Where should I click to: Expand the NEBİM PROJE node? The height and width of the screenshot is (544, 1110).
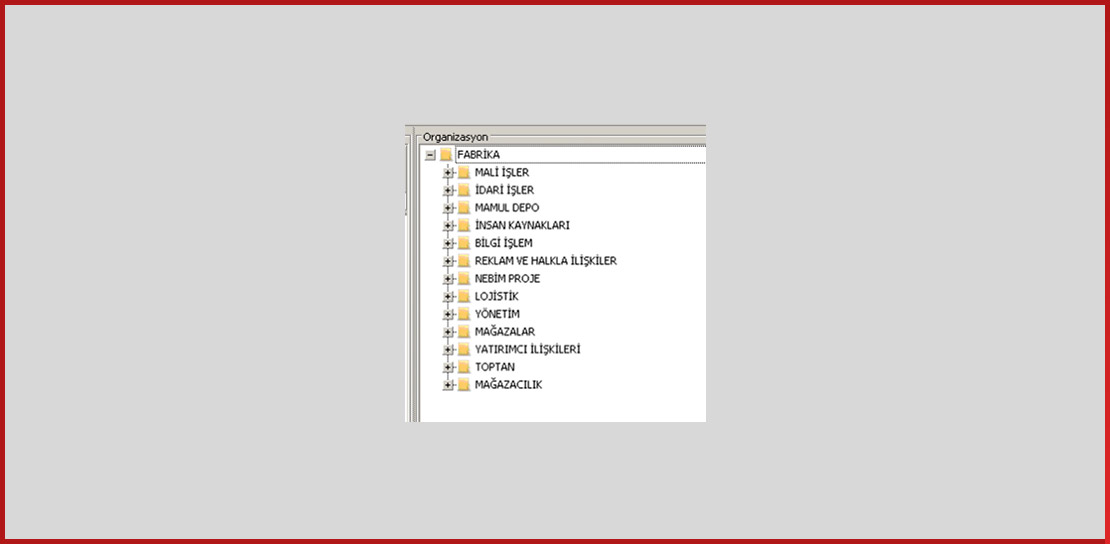pos(447,278)
